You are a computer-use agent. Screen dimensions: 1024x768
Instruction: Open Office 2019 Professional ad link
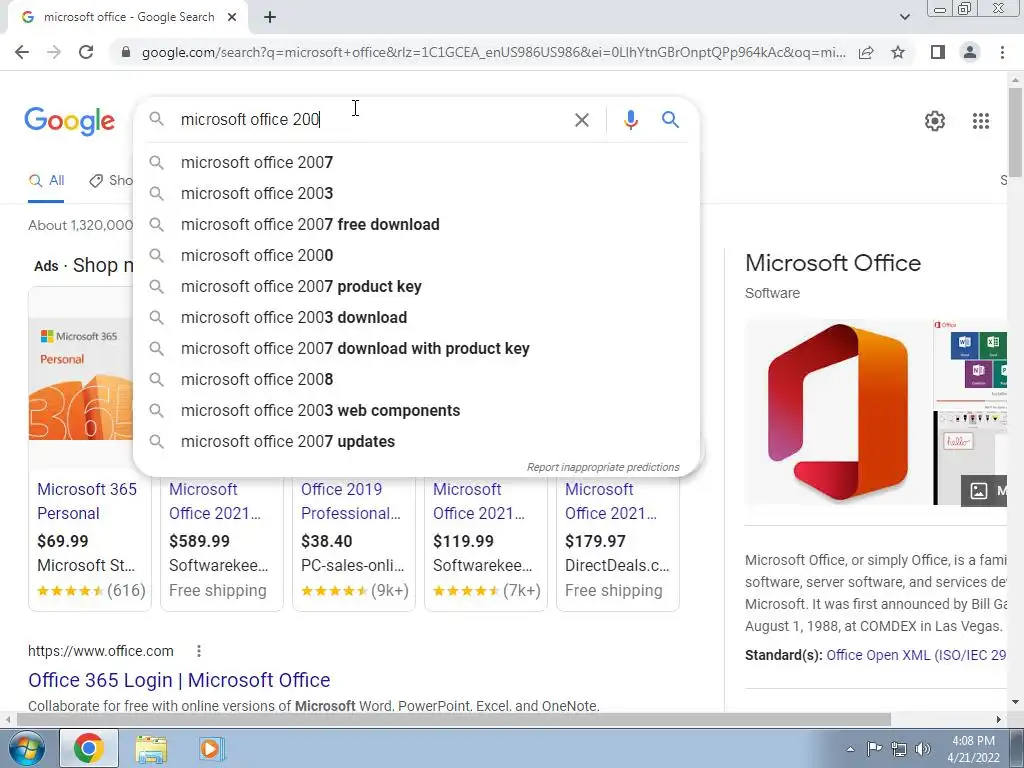click(351, 501)
